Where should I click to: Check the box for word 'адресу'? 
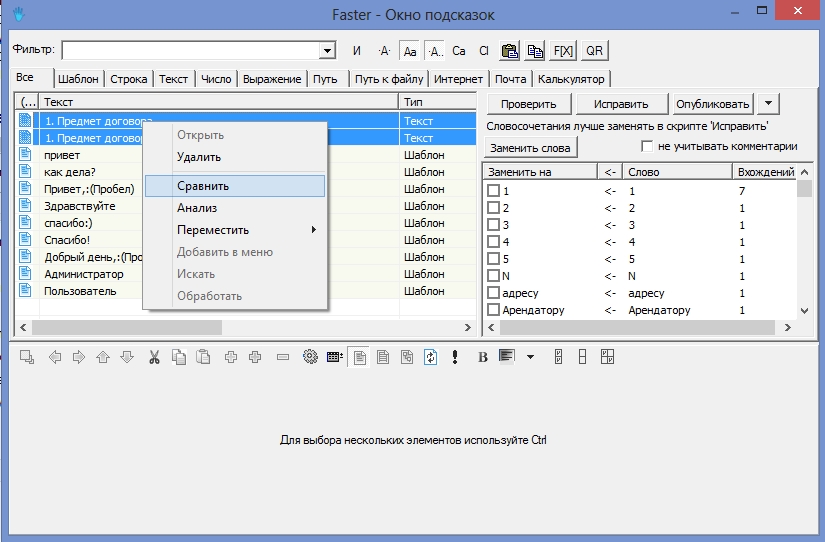tap(494, 293)
